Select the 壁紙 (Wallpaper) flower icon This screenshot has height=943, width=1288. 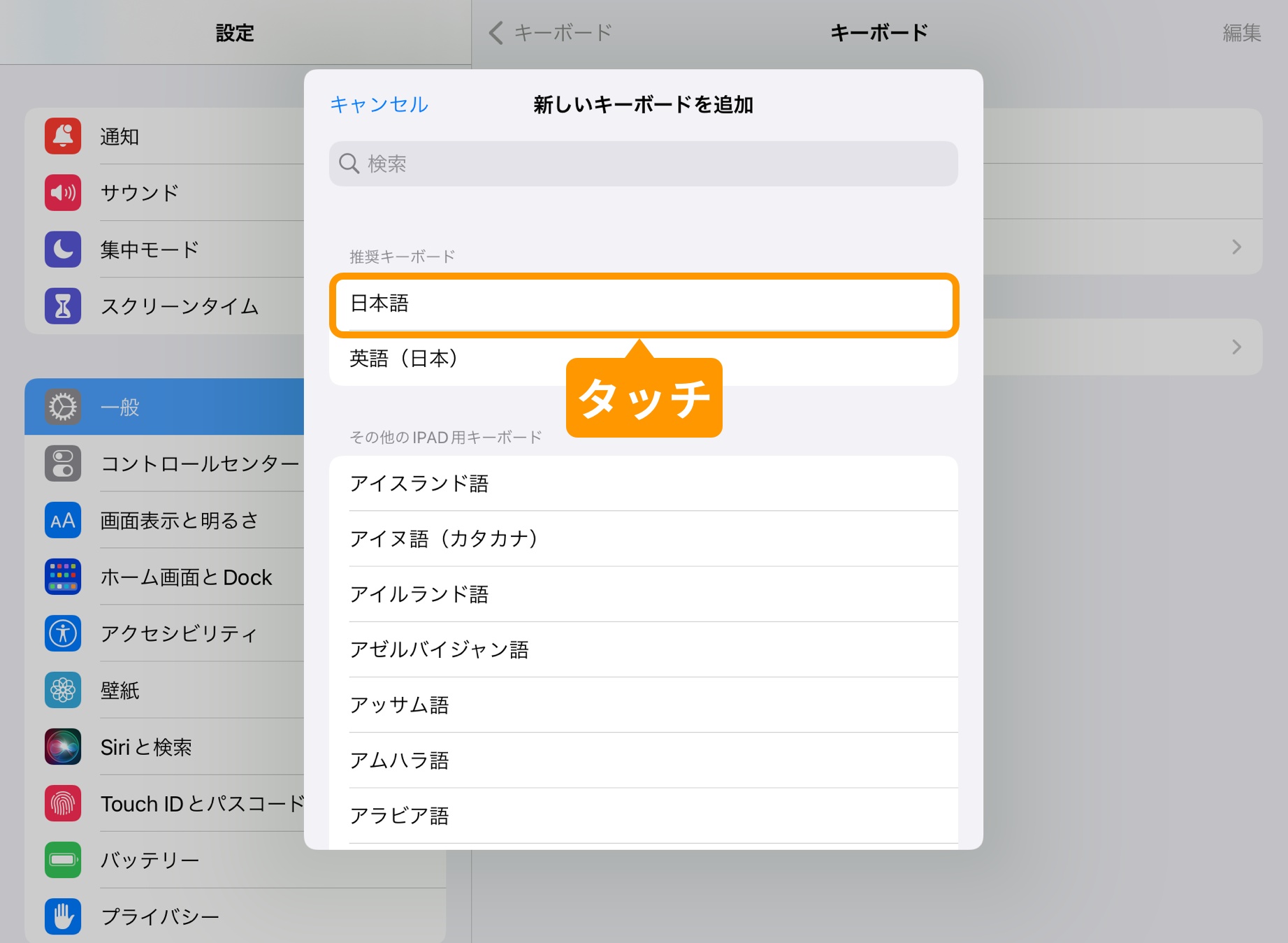(62, 691)
